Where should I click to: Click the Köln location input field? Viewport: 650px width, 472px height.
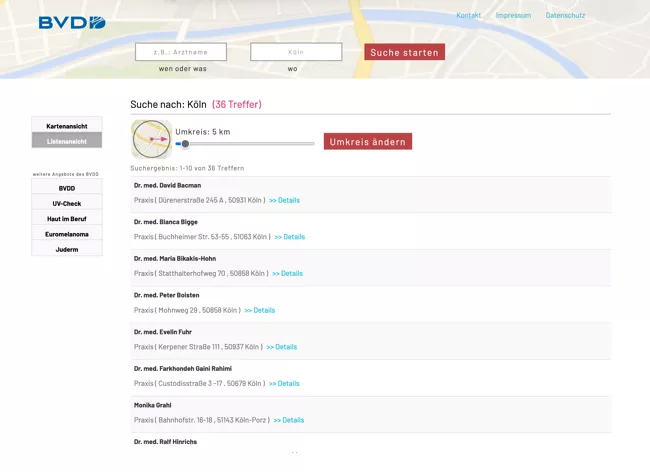pyautogui.click(x=296, y=52)
